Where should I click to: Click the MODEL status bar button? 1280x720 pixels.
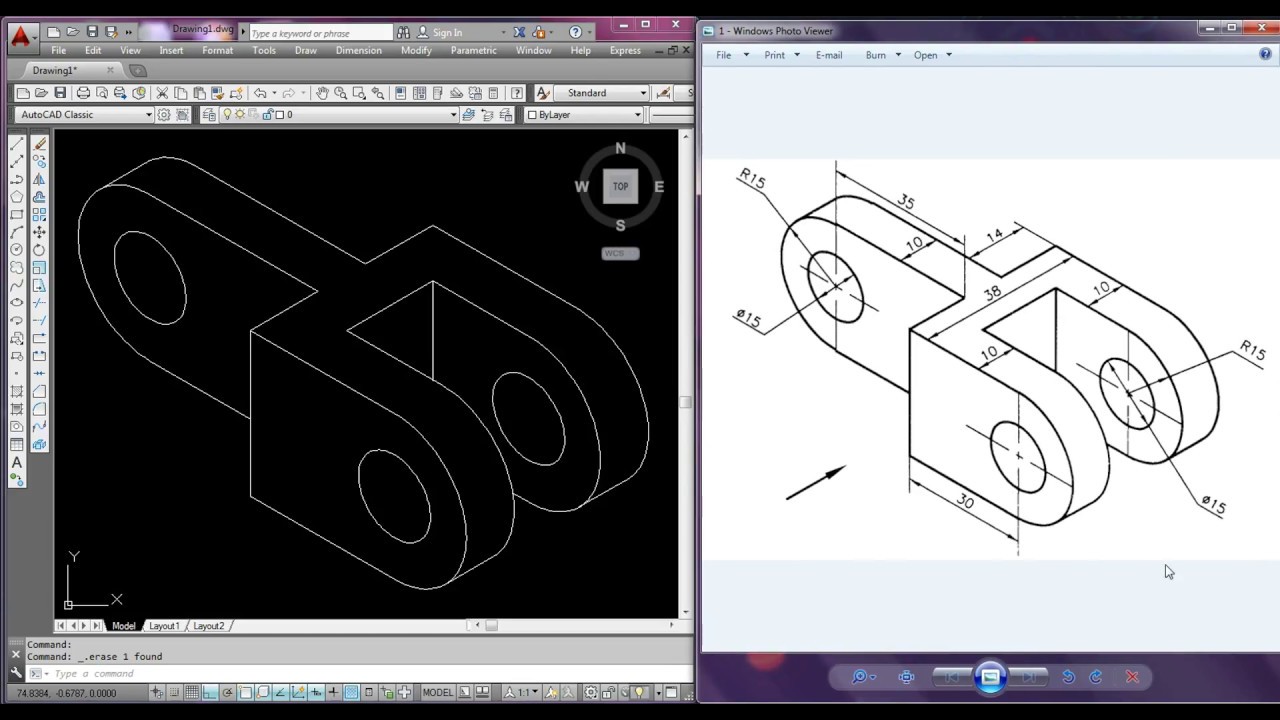tap(437, 692)
